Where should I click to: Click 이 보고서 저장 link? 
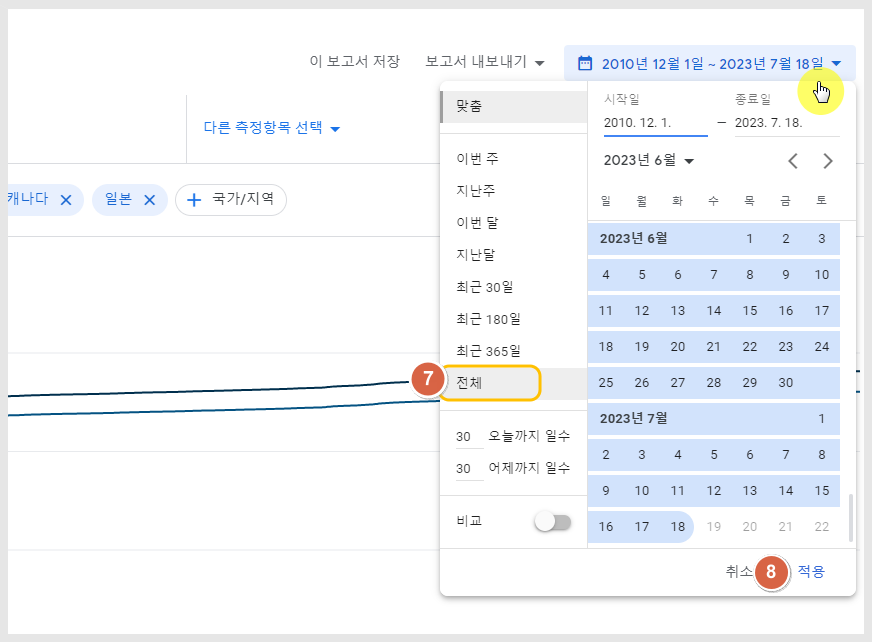coord(355,61)
